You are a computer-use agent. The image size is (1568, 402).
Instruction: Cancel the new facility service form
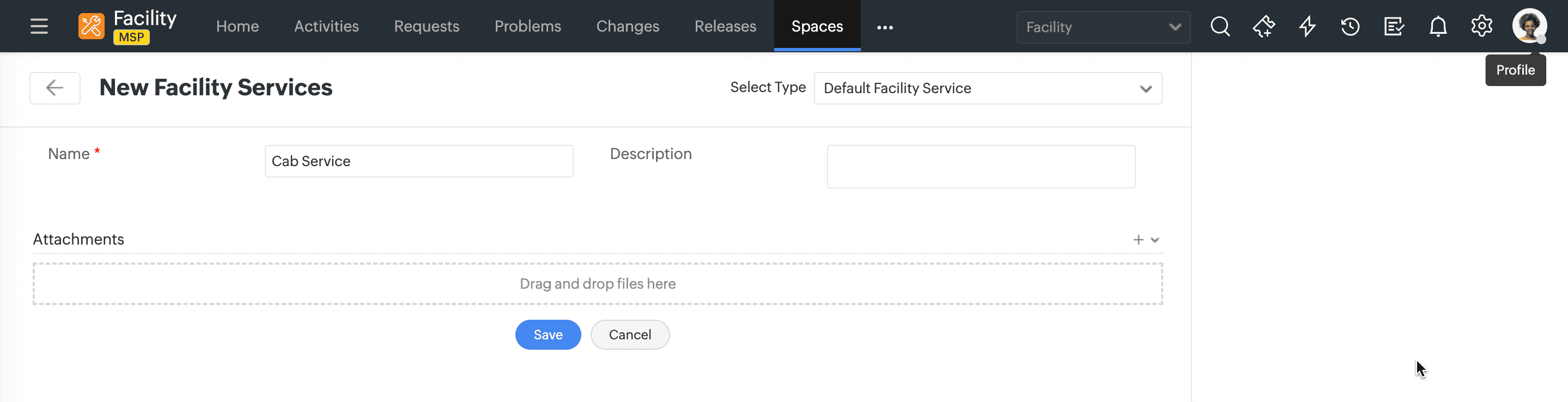pos(629,334)
